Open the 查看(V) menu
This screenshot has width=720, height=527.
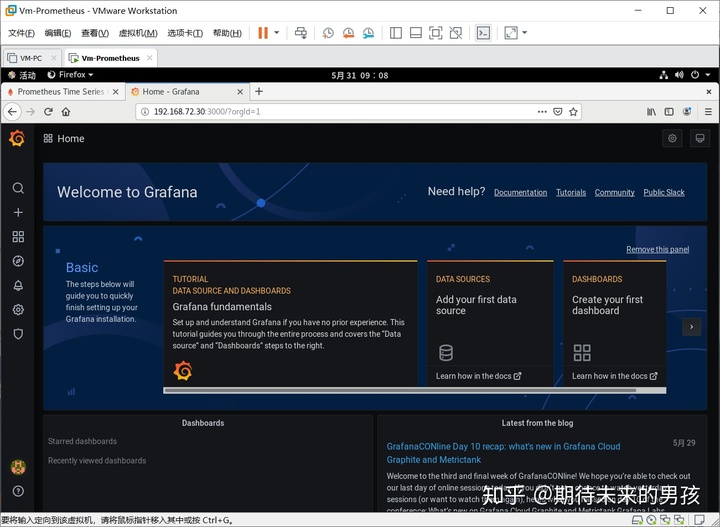pyautogui.click(x=95, y=33)
